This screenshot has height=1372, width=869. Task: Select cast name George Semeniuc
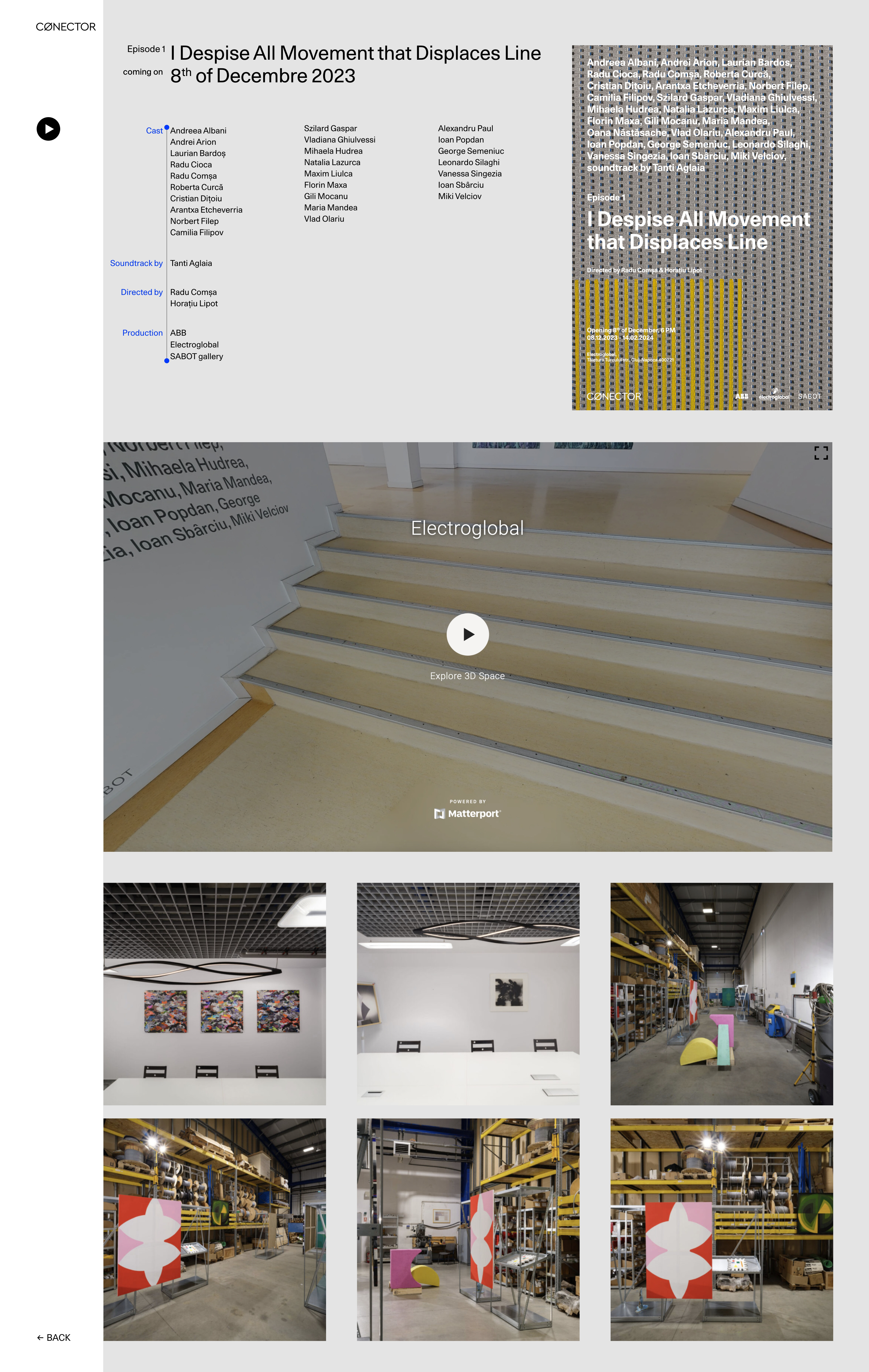pyautogui.click(x=471, y=151)
